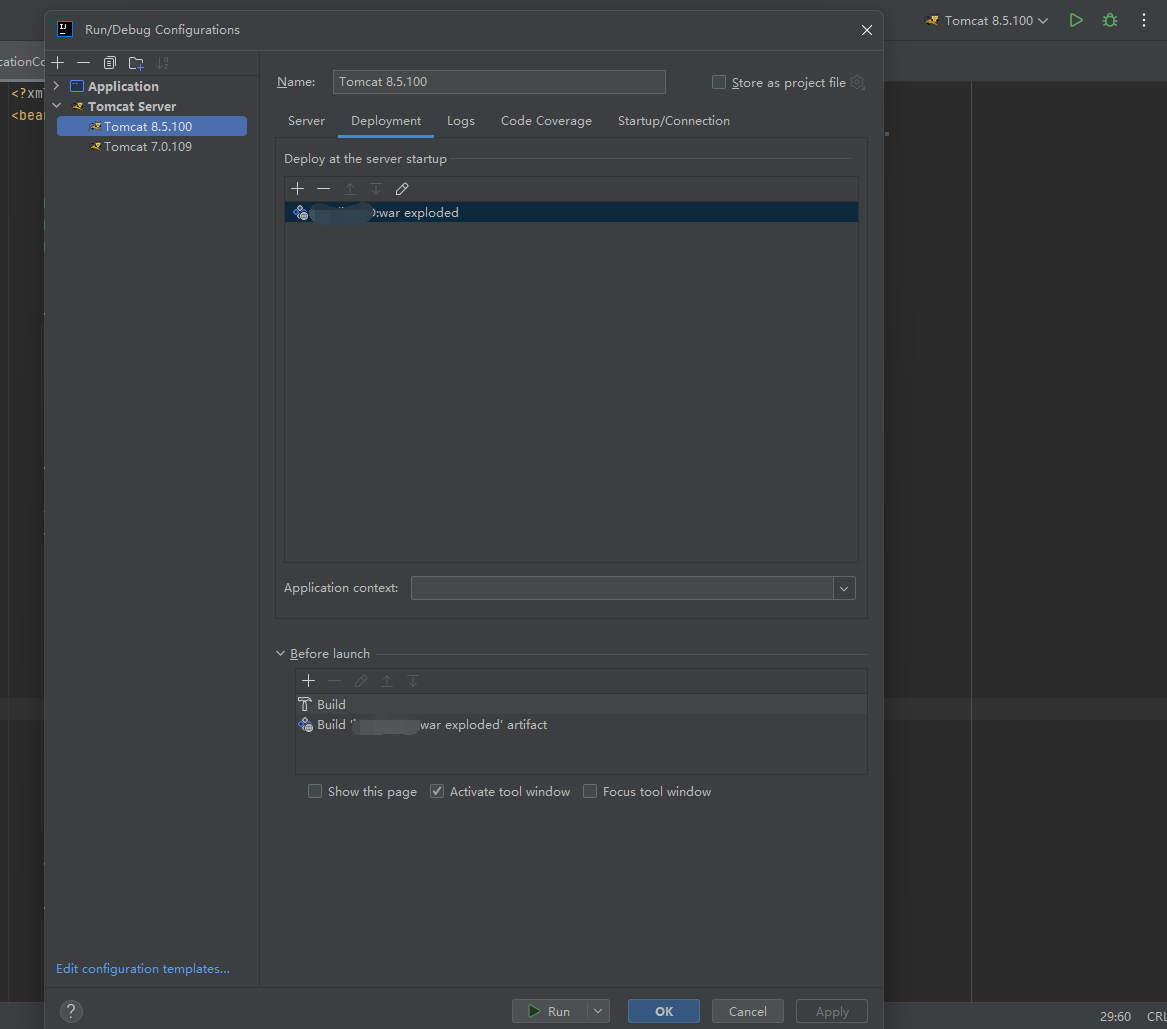Move Before launch task down
Screen dimensions: 1167x1029
coord(413,681)
